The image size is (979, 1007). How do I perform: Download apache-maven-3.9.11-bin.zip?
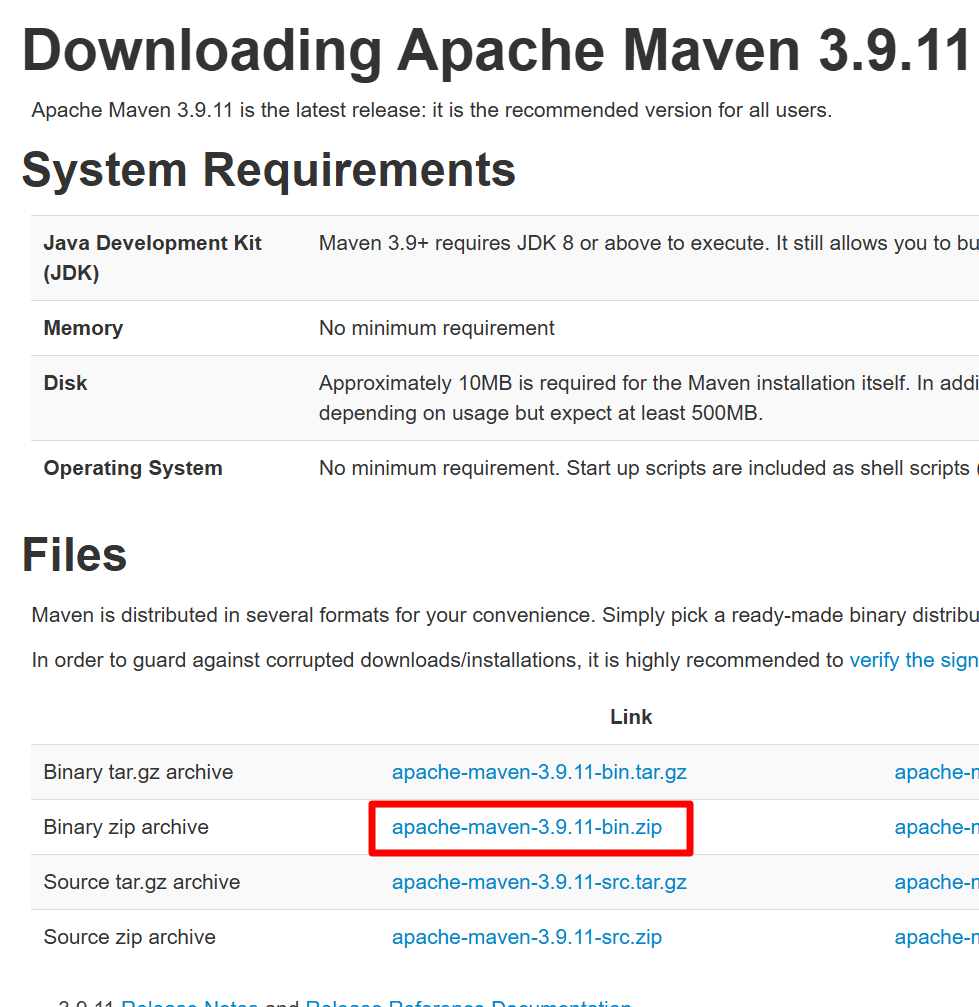click(527, 827)
